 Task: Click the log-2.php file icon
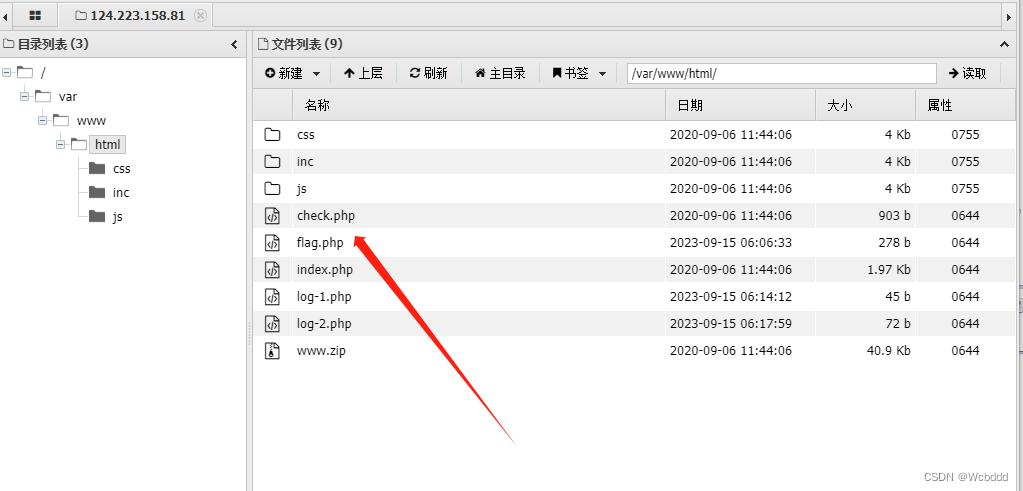[272, 324]
